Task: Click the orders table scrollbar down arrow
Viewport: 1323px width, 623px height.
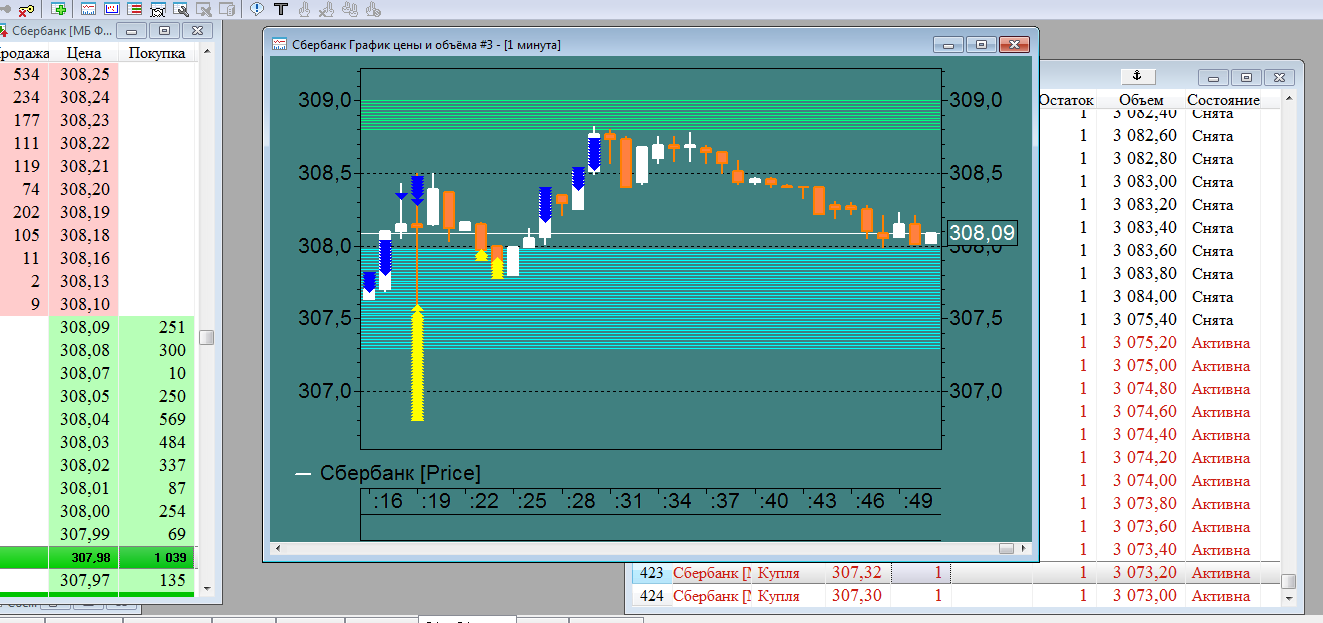Action: point(1289,598)
